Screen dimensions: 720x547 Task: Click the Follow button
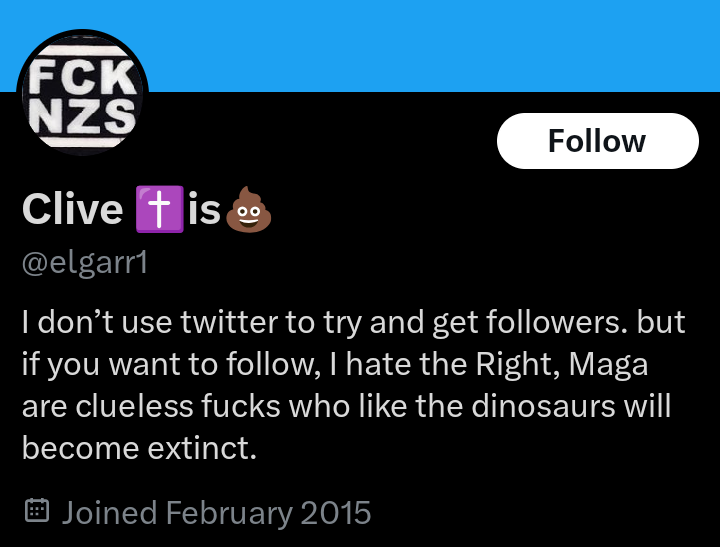(597, 141)
